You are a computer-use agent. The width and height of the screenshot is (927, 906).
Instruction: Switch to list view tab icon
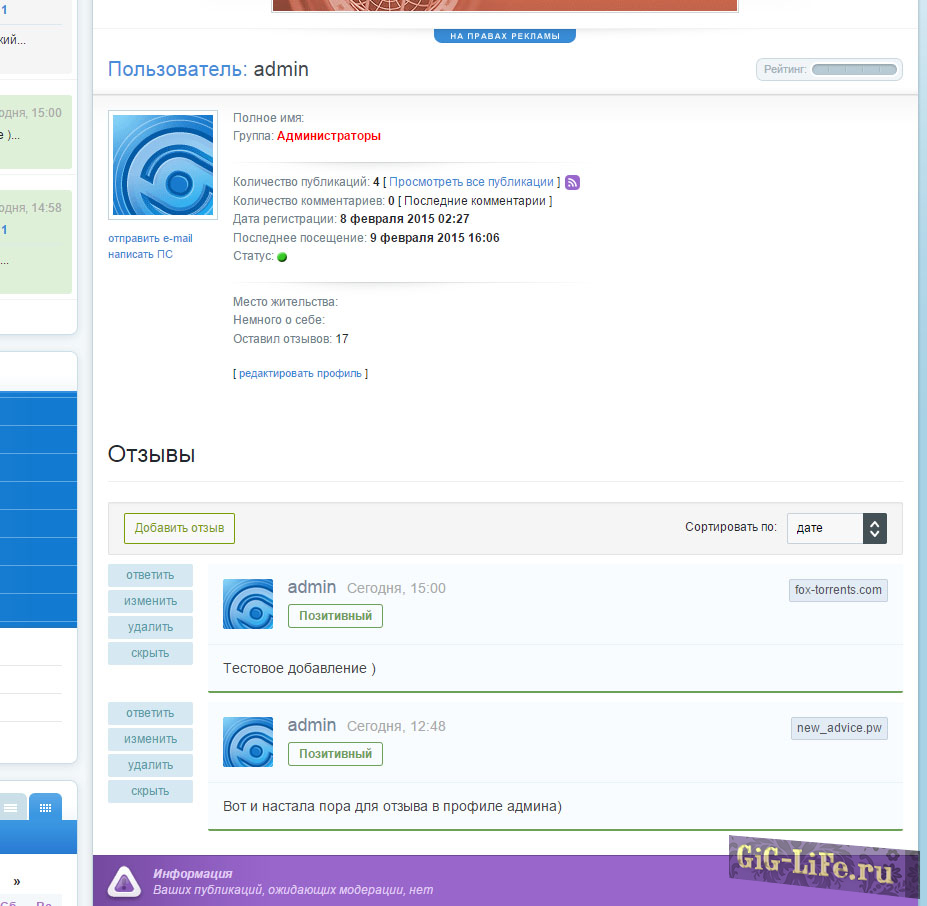pos(11,806)
